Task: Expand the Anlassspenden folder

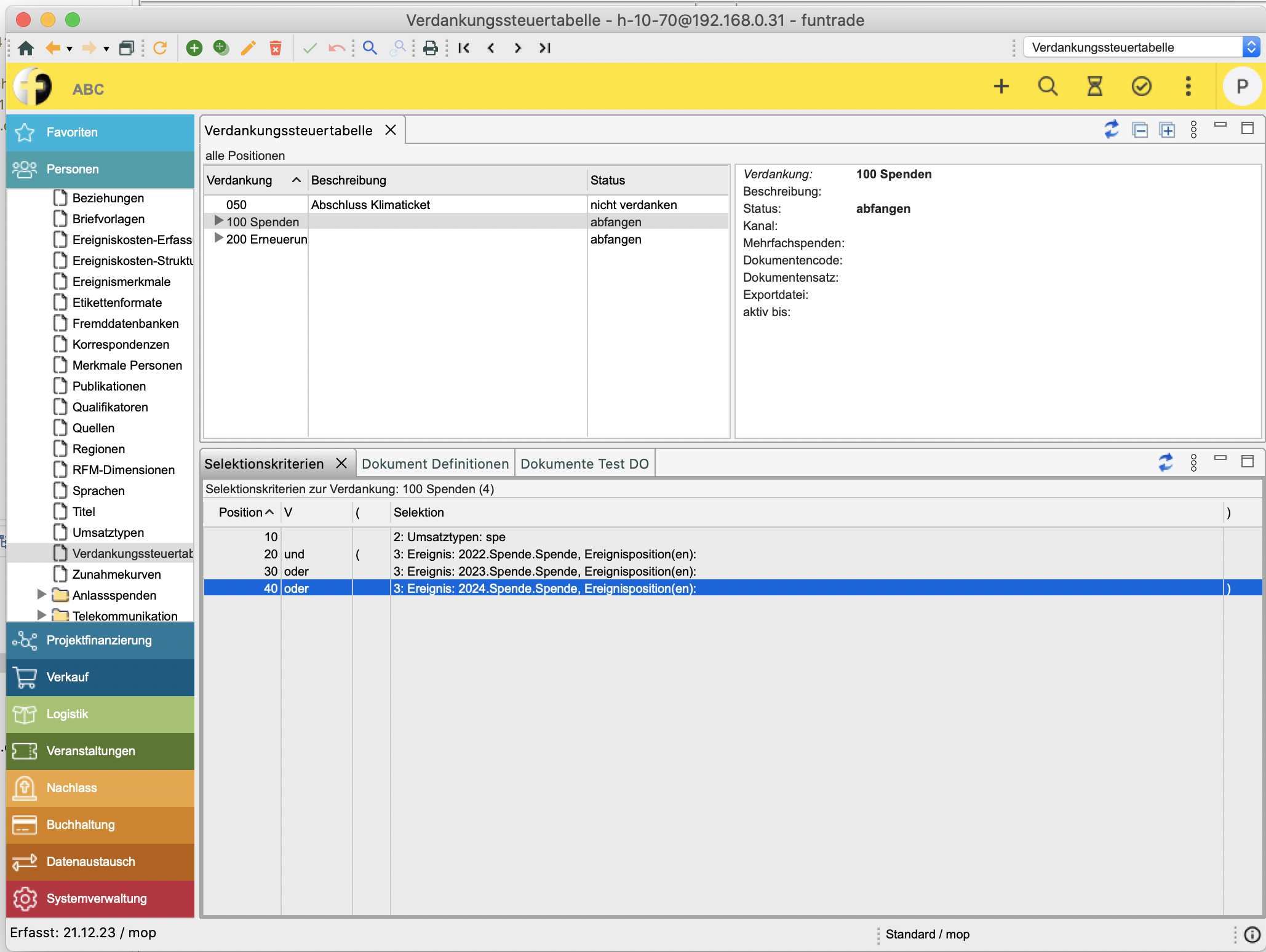Action: click(42, 595)
